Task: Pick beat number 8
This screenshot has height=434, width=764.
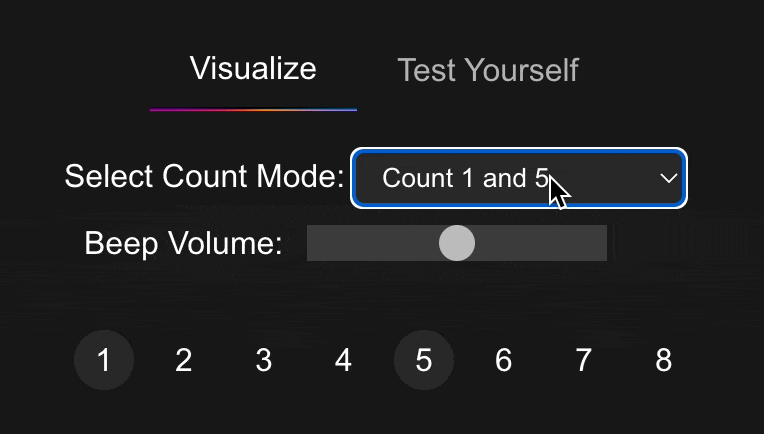Action: click(664, 360)
